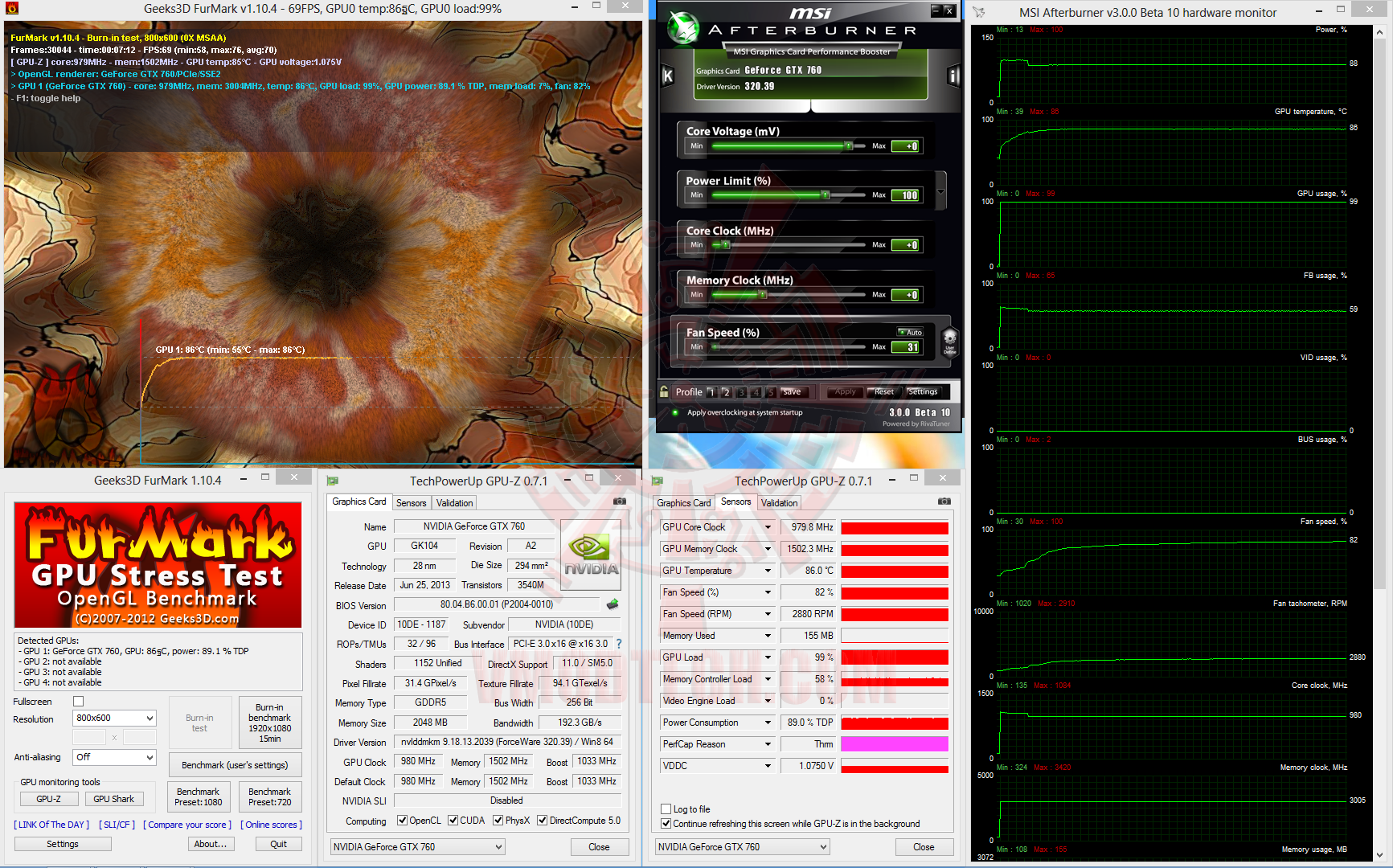Open Validation tab in GPU-Z Sensors window
The height and width of the screenshot is (868, 1393).
[x=780, y=503]
